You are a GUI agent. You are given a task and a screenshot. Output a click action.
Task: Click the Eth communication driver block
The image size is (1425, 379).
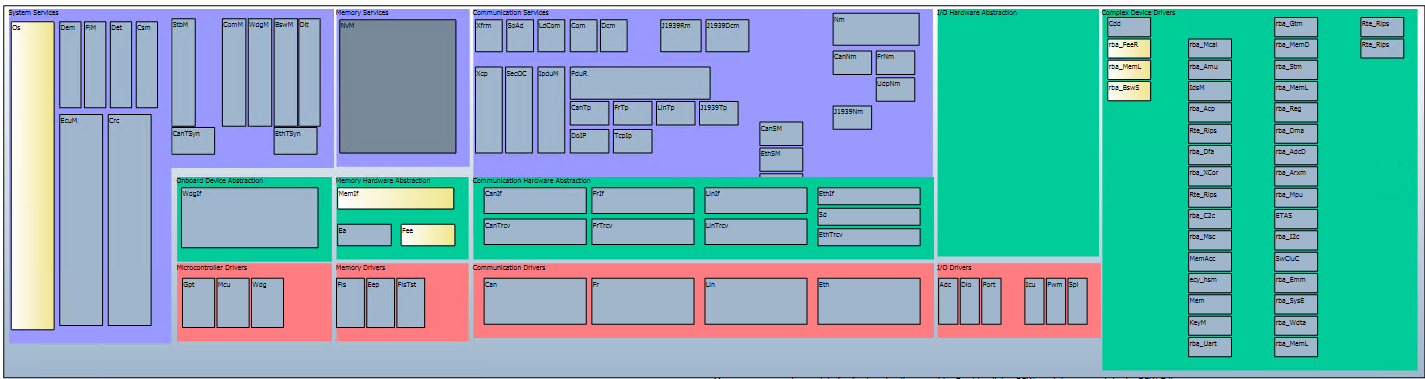point(869,301)
